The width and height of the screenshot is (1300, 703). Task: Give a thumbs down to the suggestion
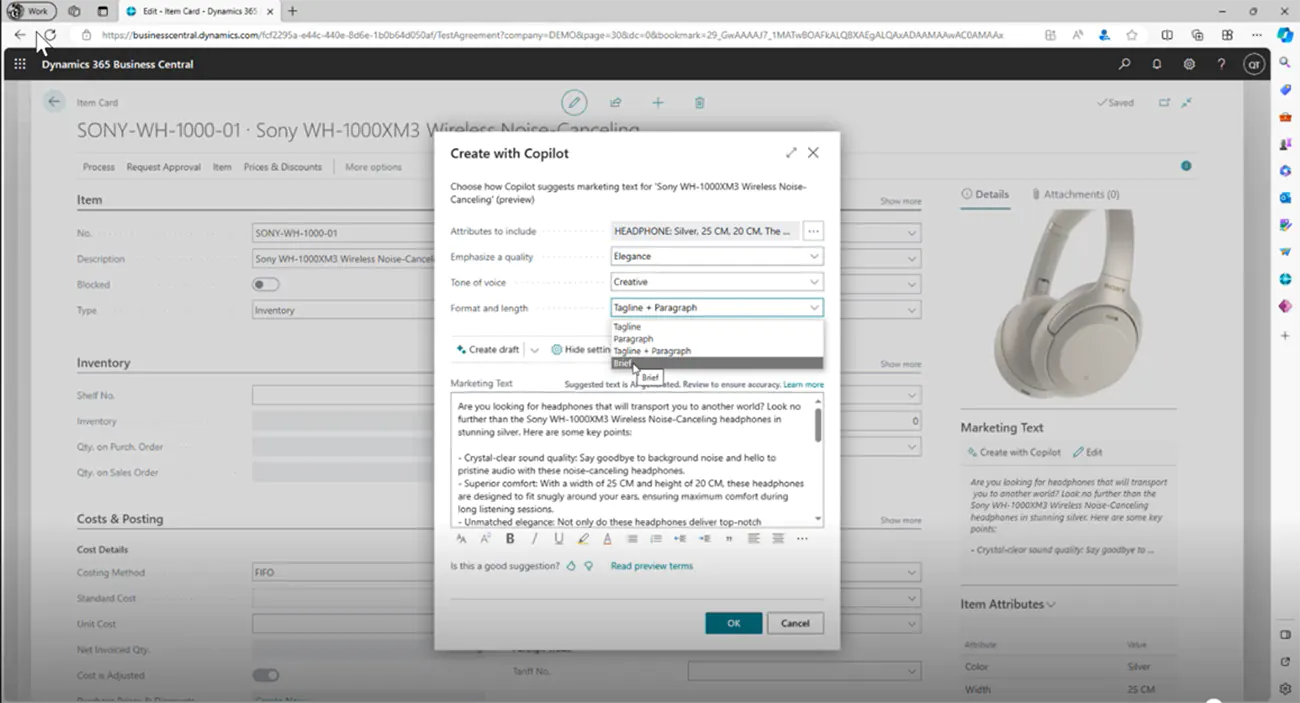pyautogui.click(x=589, y=566)
